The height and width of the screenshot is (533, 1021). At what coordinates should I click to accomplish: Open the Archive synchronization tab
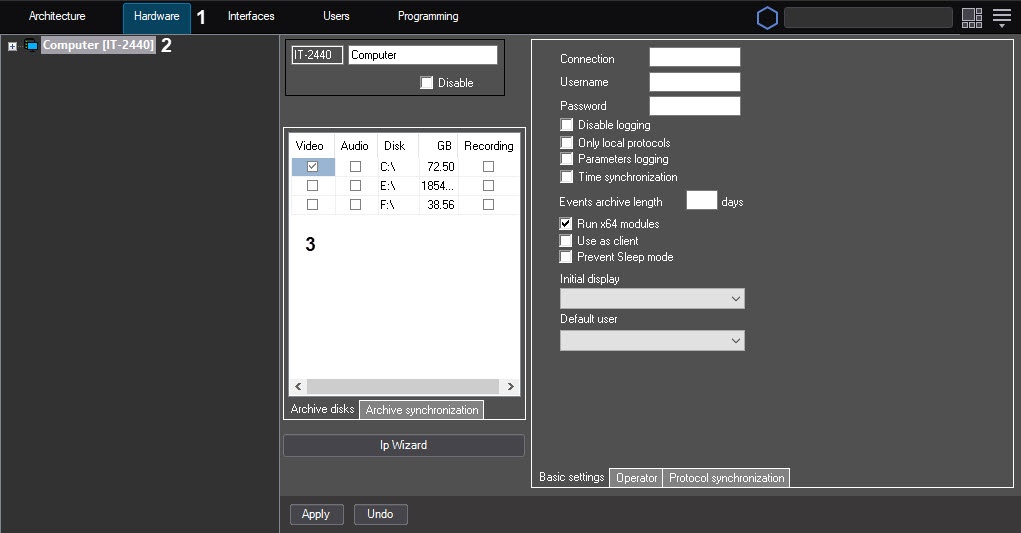point(421,410)
